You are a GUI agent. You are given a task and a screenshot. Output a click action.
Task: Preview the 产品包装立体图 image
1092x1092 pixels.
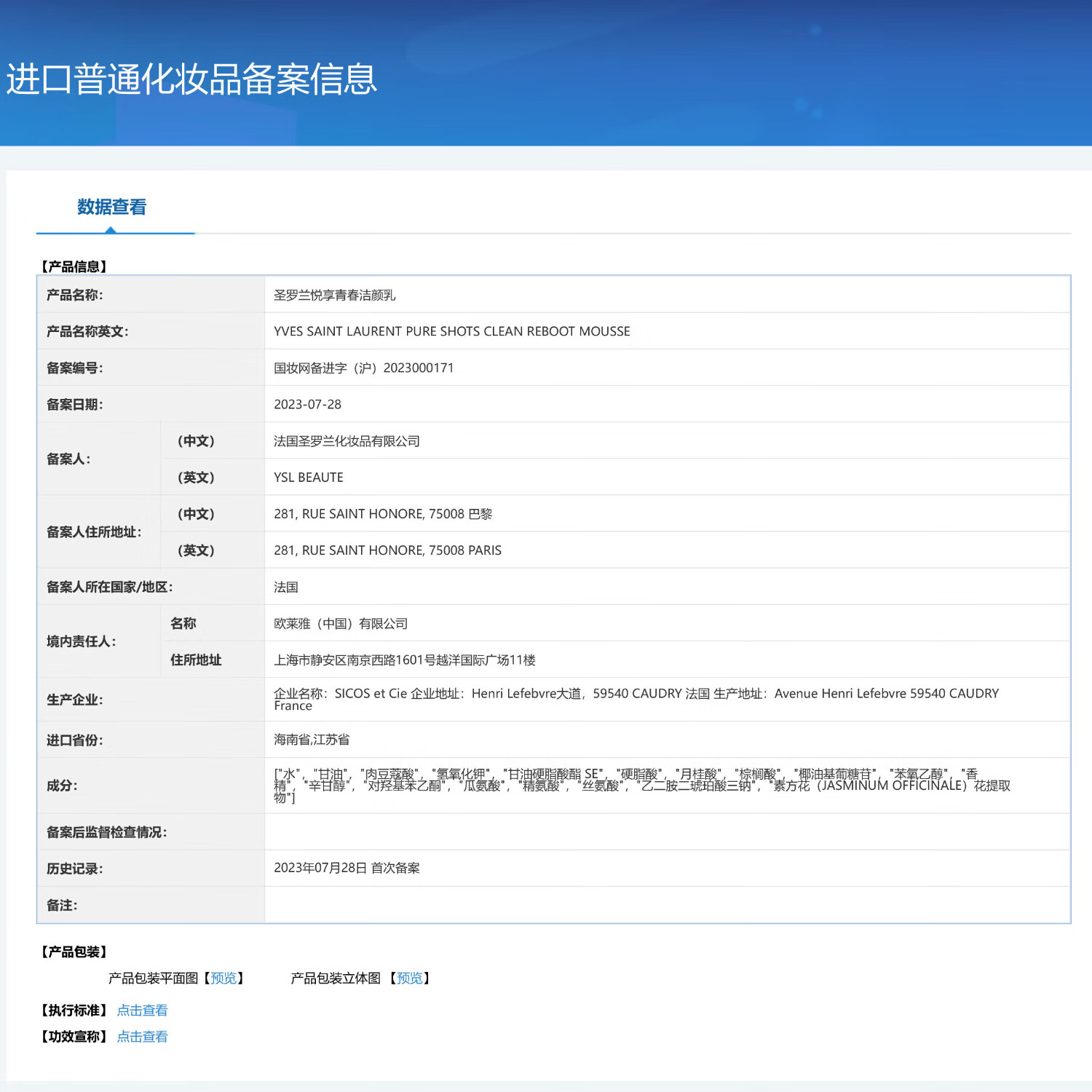(x=410, y=978)
